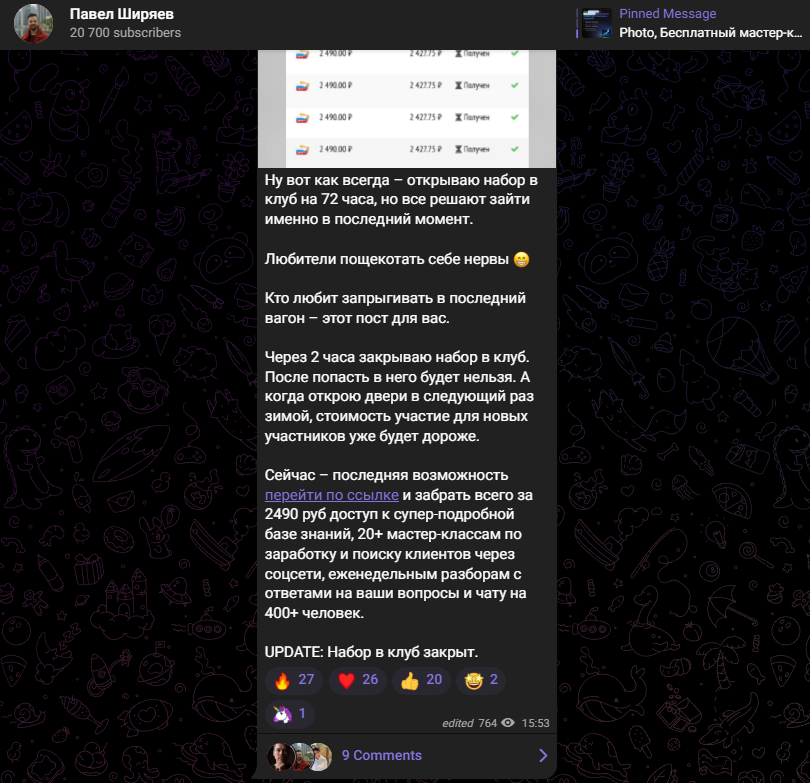Open the payments screenshot photo in post
Screen dimensions: 810x783
[x=407, y=109]
